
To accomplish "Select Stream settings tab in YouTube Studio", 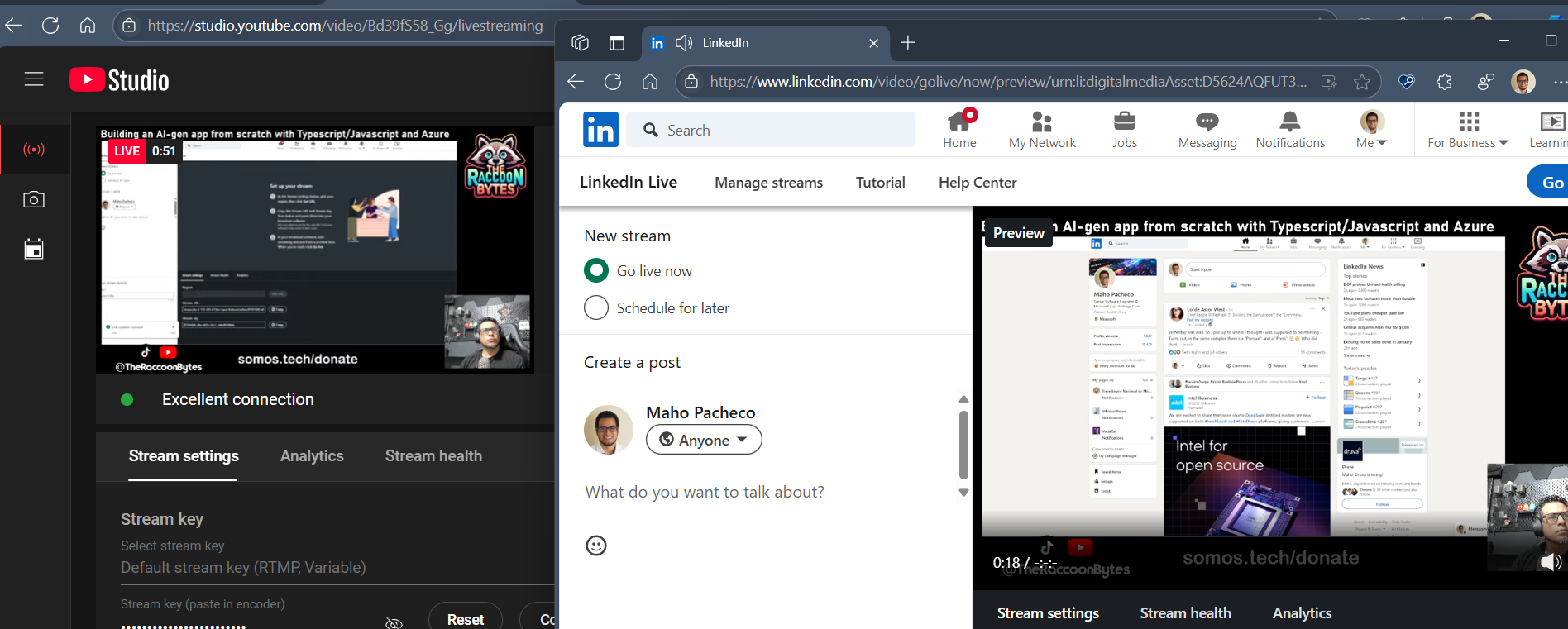I will (x=184, y=456).
